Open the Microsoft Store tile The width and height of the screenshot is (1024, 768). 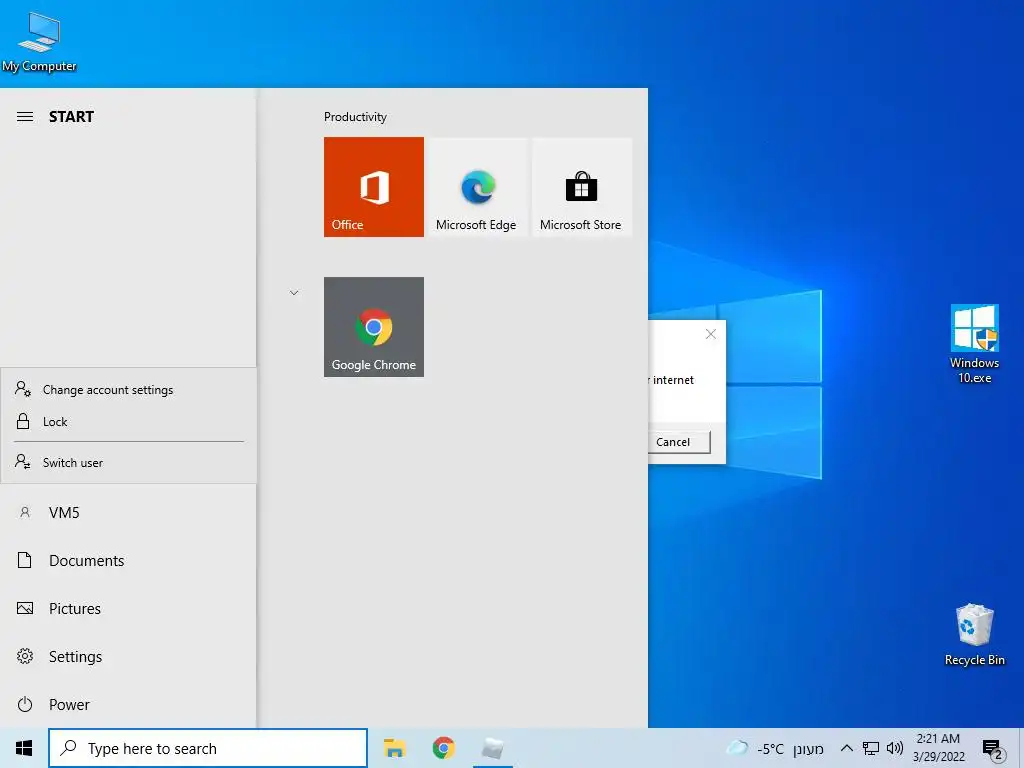(581, 187)
